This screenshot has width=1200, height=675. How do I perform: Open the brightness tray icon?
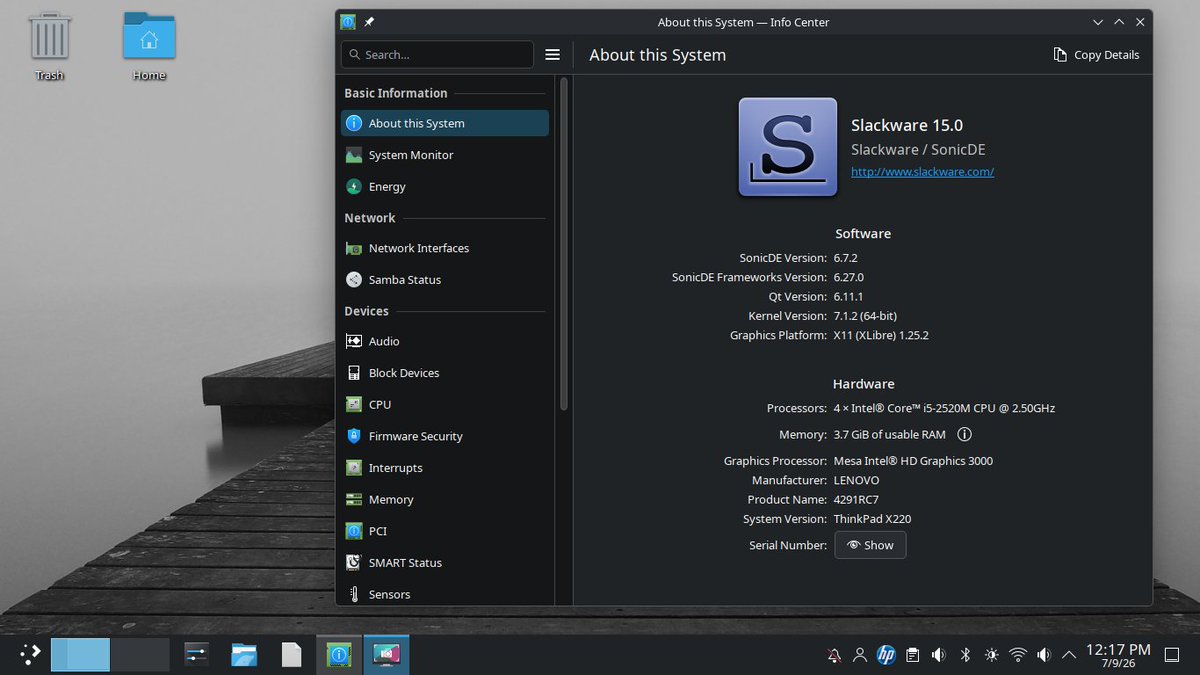[991, 656]
